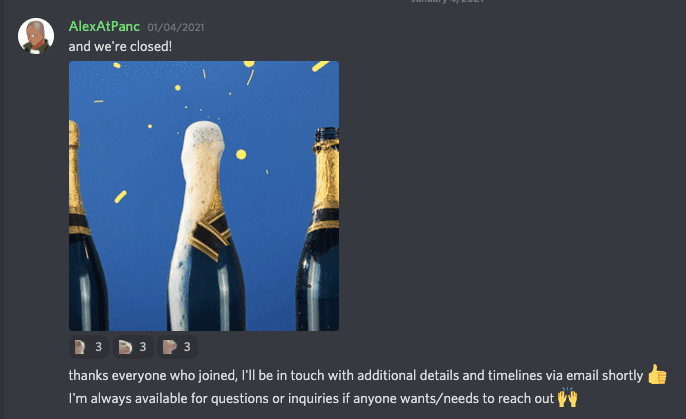The width and height of the screenshot is (686, 419).
Task: Click the thumbs up emoji
Action: click(x=657, y=374)
